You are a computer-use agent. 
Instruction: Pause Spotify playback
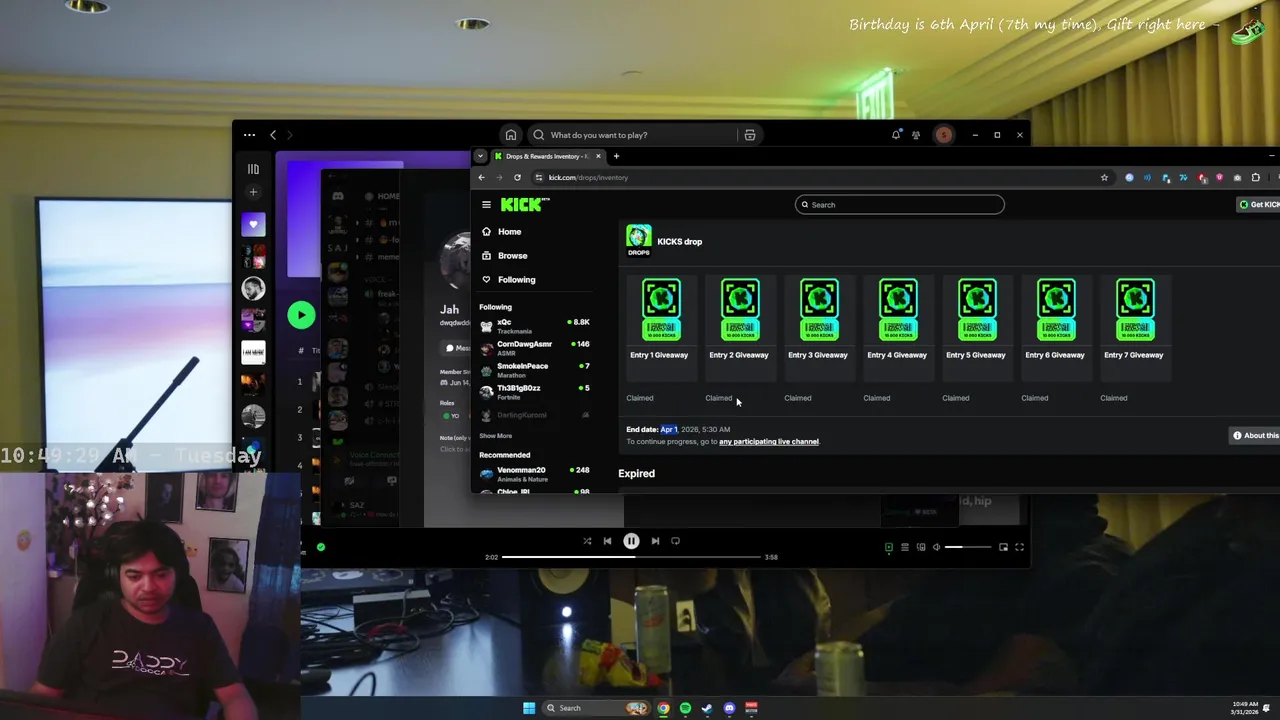(x=631, y=541)
